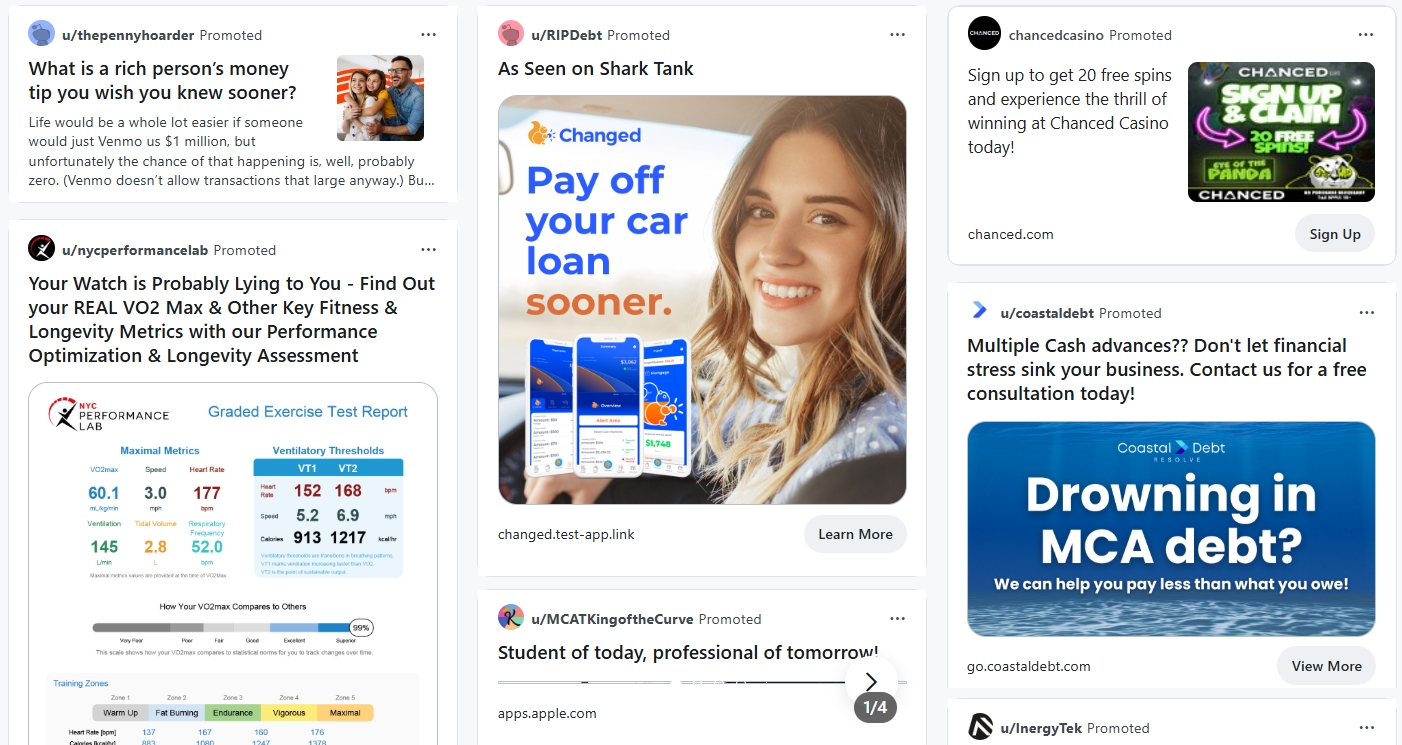1402x745 pixels.
Task: Advance carousel with the next arrow
Action: tap(871, 681)
